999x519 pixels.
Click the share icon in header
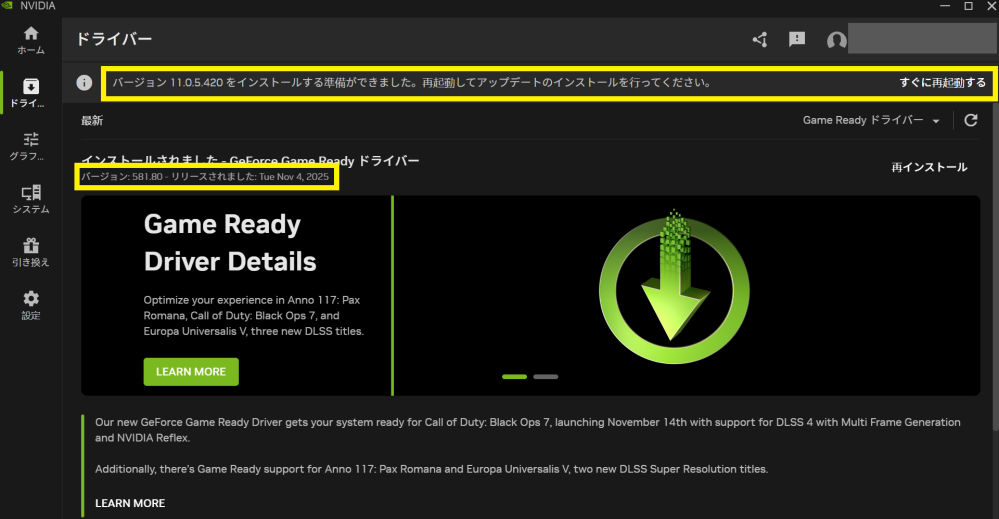[x=759, y=40]
